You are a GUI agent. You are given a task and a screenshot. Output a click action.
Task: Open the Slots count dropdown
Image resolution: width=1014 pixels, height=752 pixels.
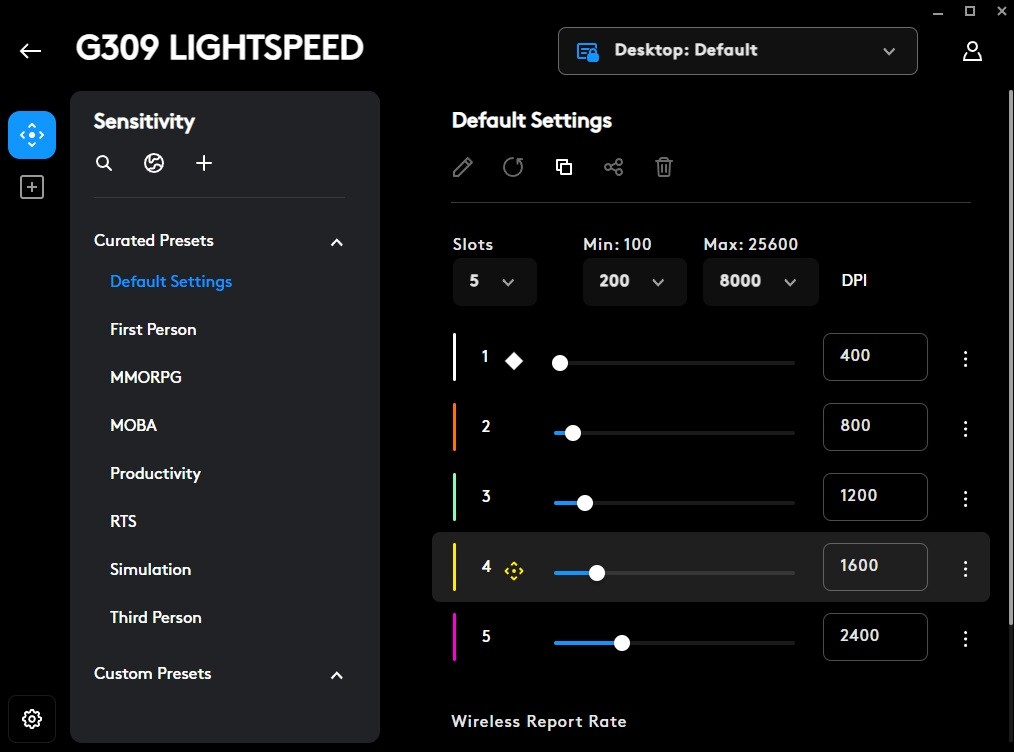click(494, 282)
